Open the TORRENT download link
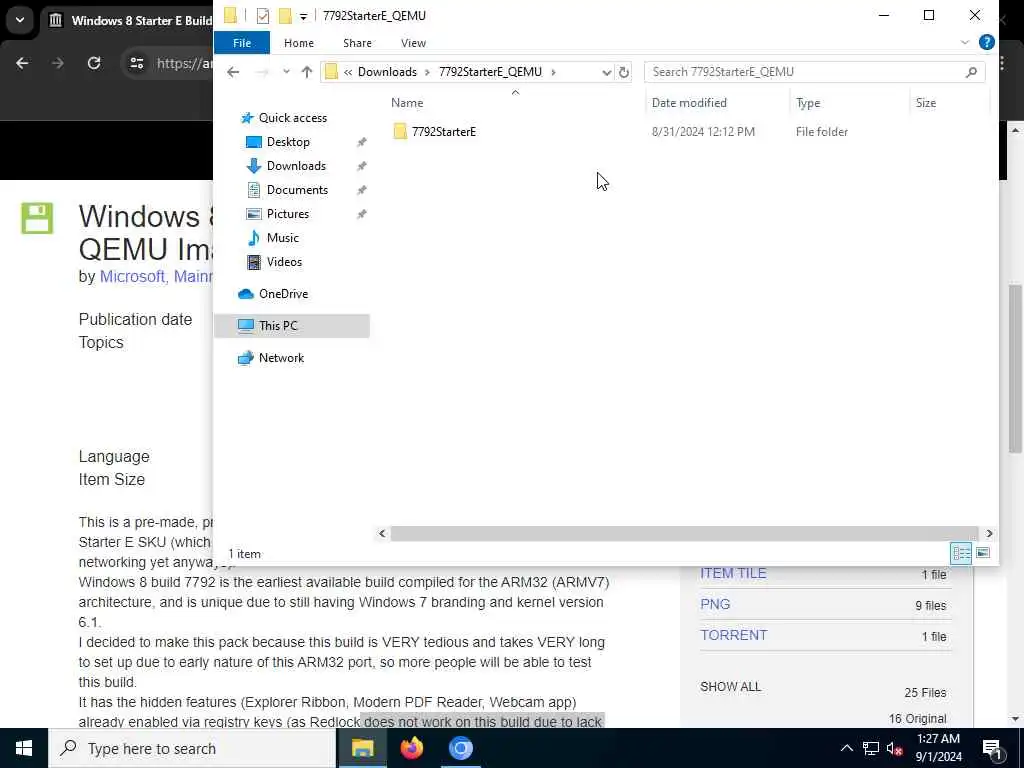The image size is (1024, 768). click(733, 635)
